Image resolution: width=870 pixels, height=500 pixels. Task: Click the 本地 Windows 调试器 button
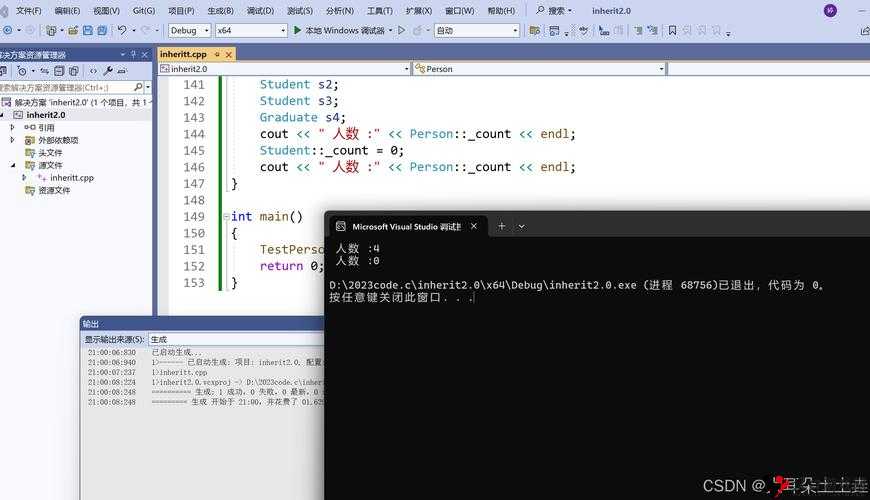(344, 31)
